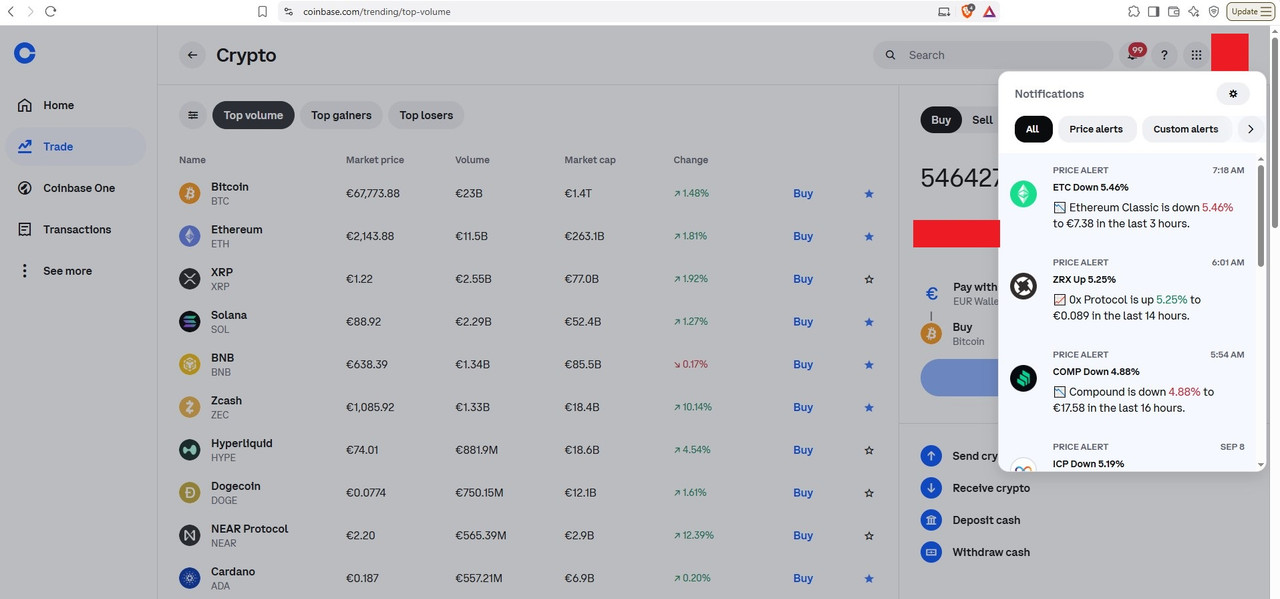Open notification settings gear
This screenshot has width=1280, height=599.
tap(1233, 94)
